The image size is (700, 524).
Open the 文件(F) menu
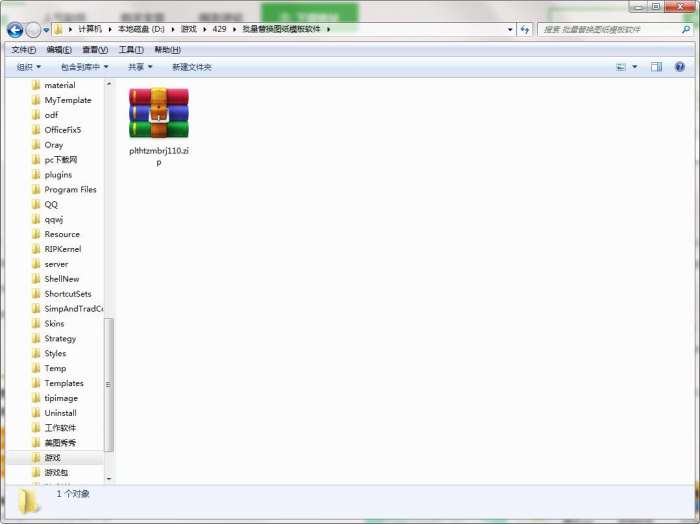(x=23, y=50)
